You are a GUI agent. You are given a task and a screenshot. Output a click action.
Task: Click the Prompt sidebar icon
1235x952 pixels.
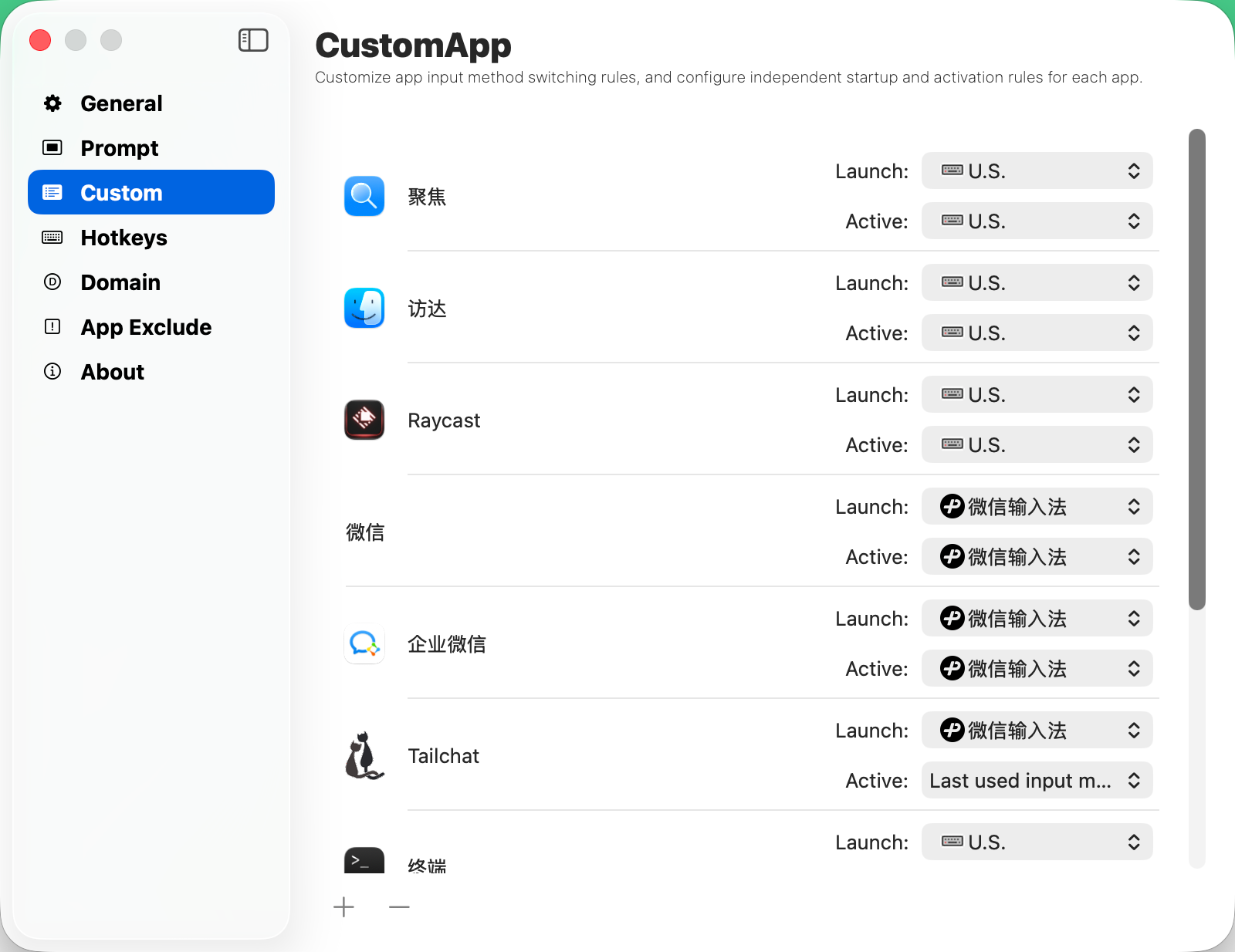(52, 147)
